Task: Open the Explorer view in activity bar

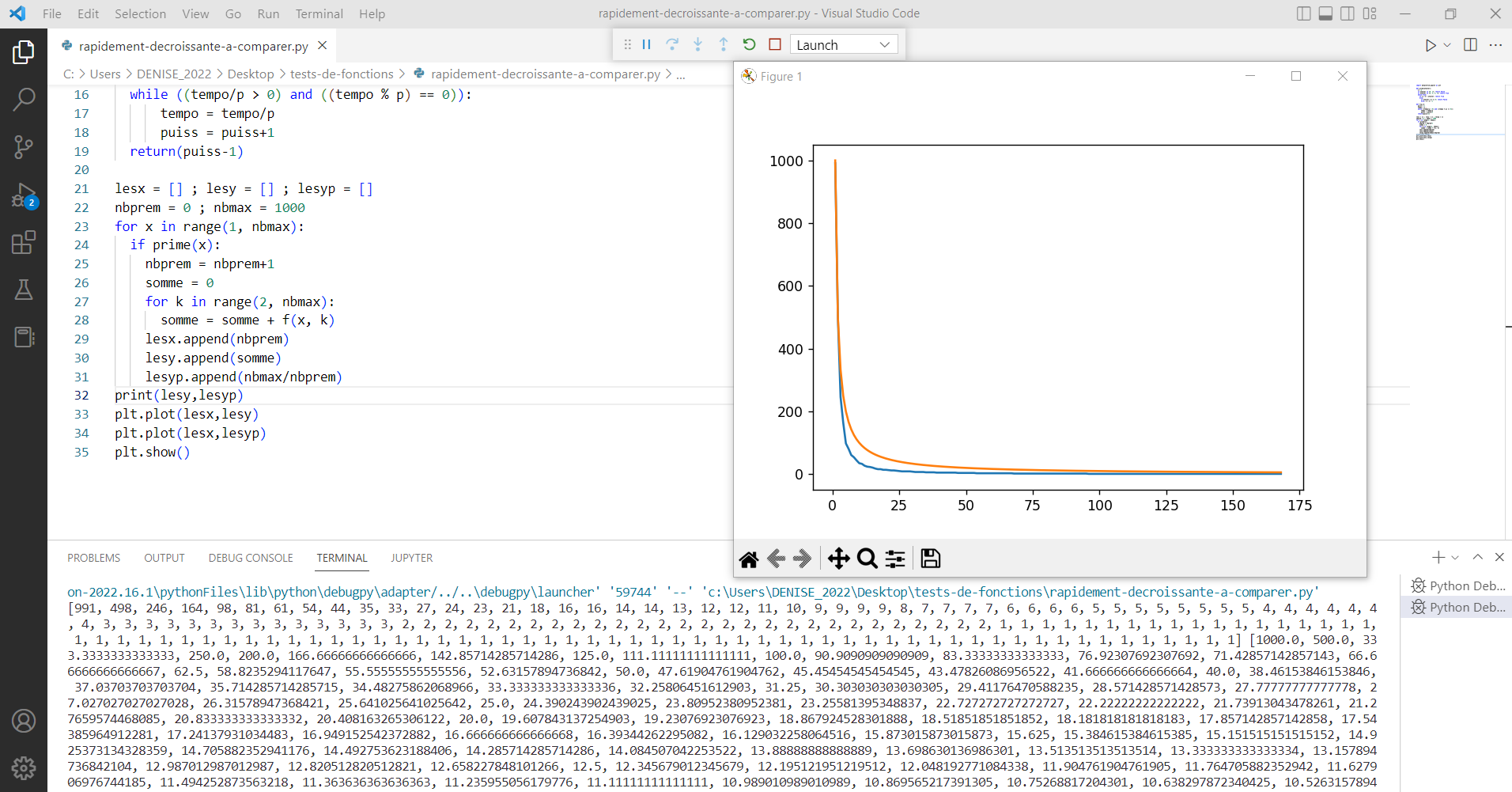Action: coord(24,52)
